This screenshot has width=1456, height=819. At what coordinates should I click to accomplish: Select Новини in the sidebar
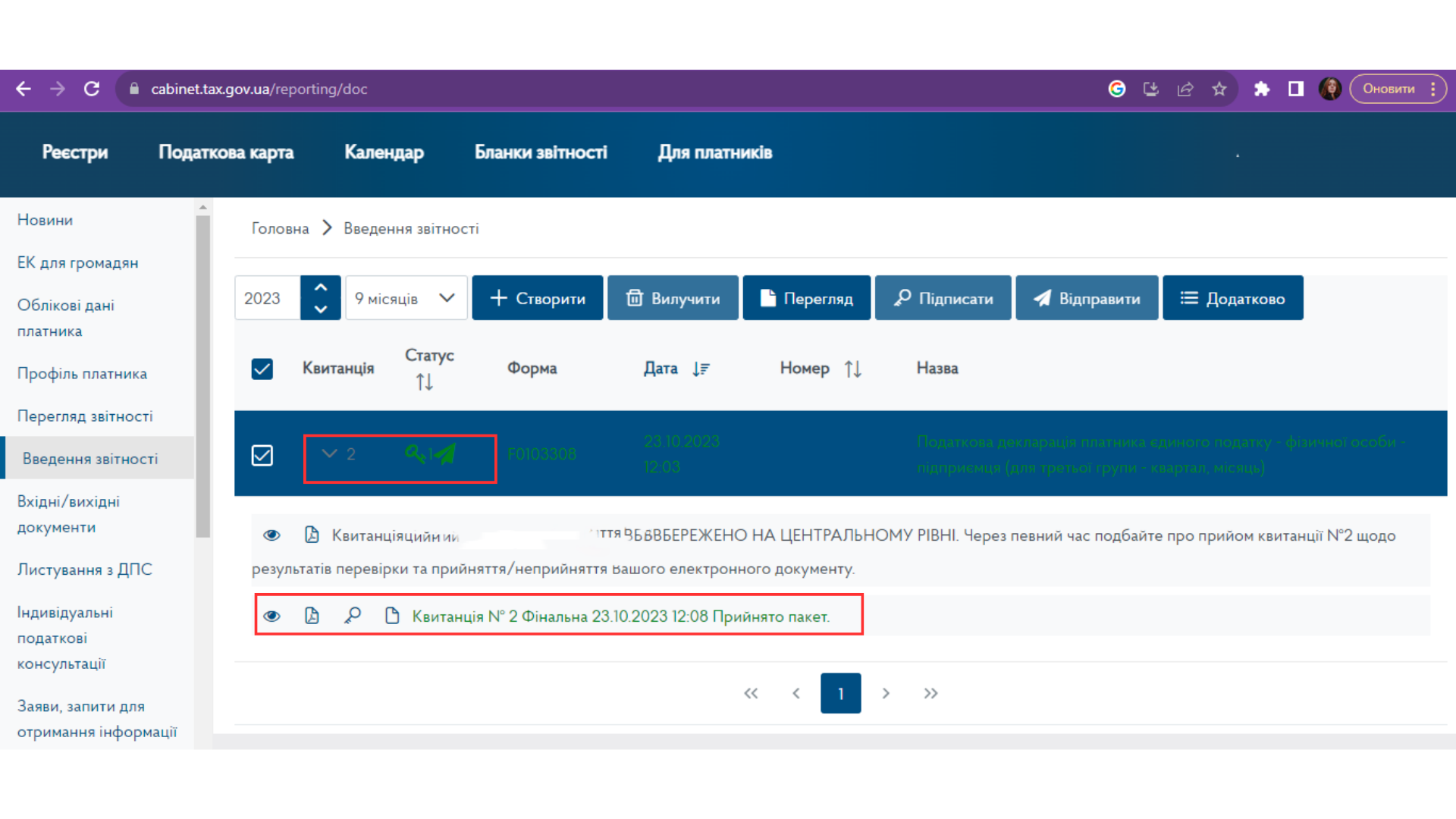[45, 220]
